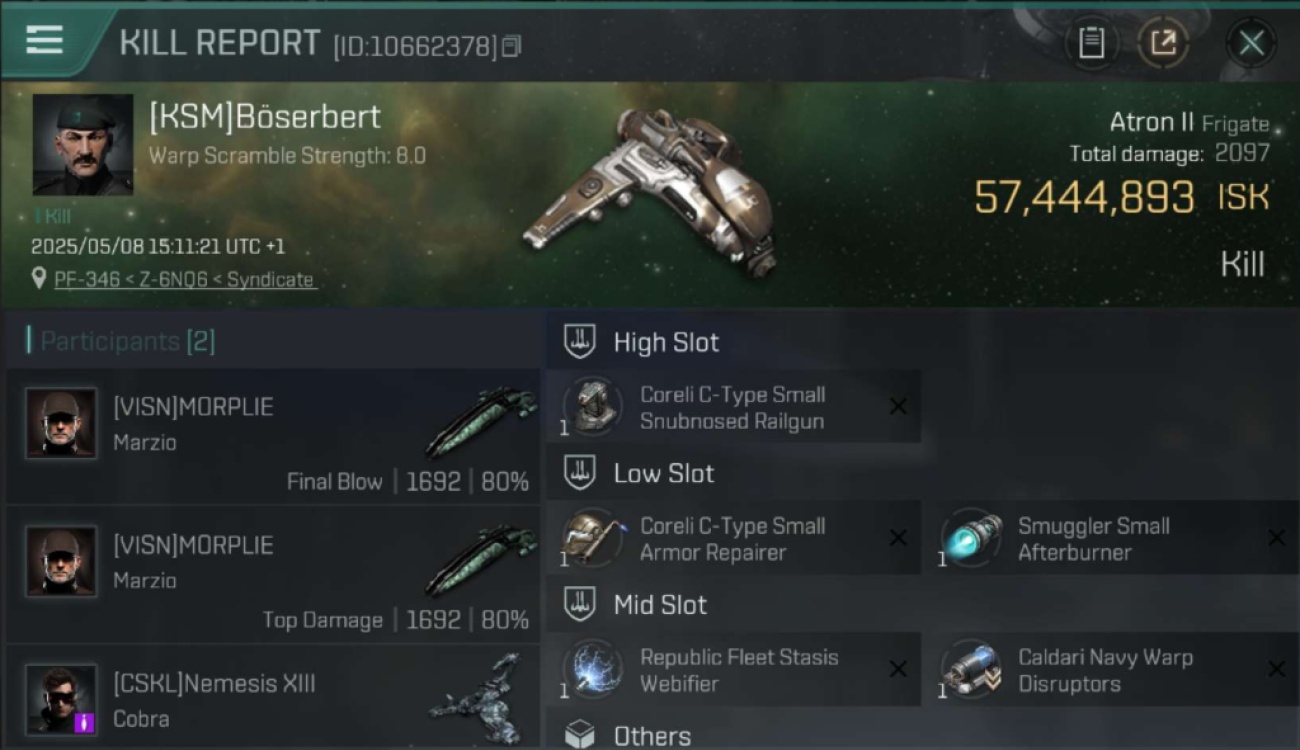Open the hamburger menu
Image resolution: width=1300 pixels, height=750 pixels.
(45, 41)
